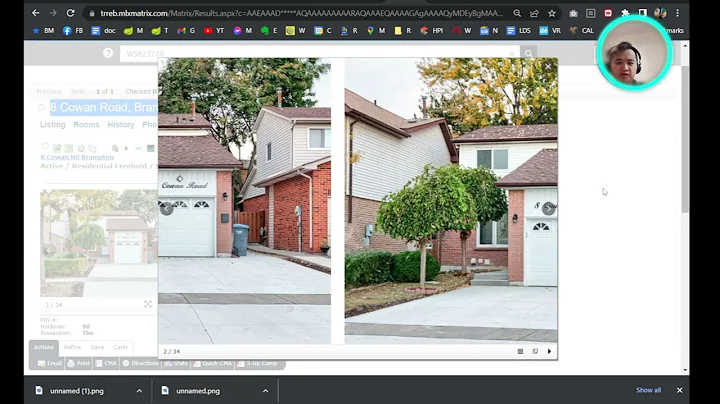Select the Refine tab in the bottom bar

pos(72,347)
